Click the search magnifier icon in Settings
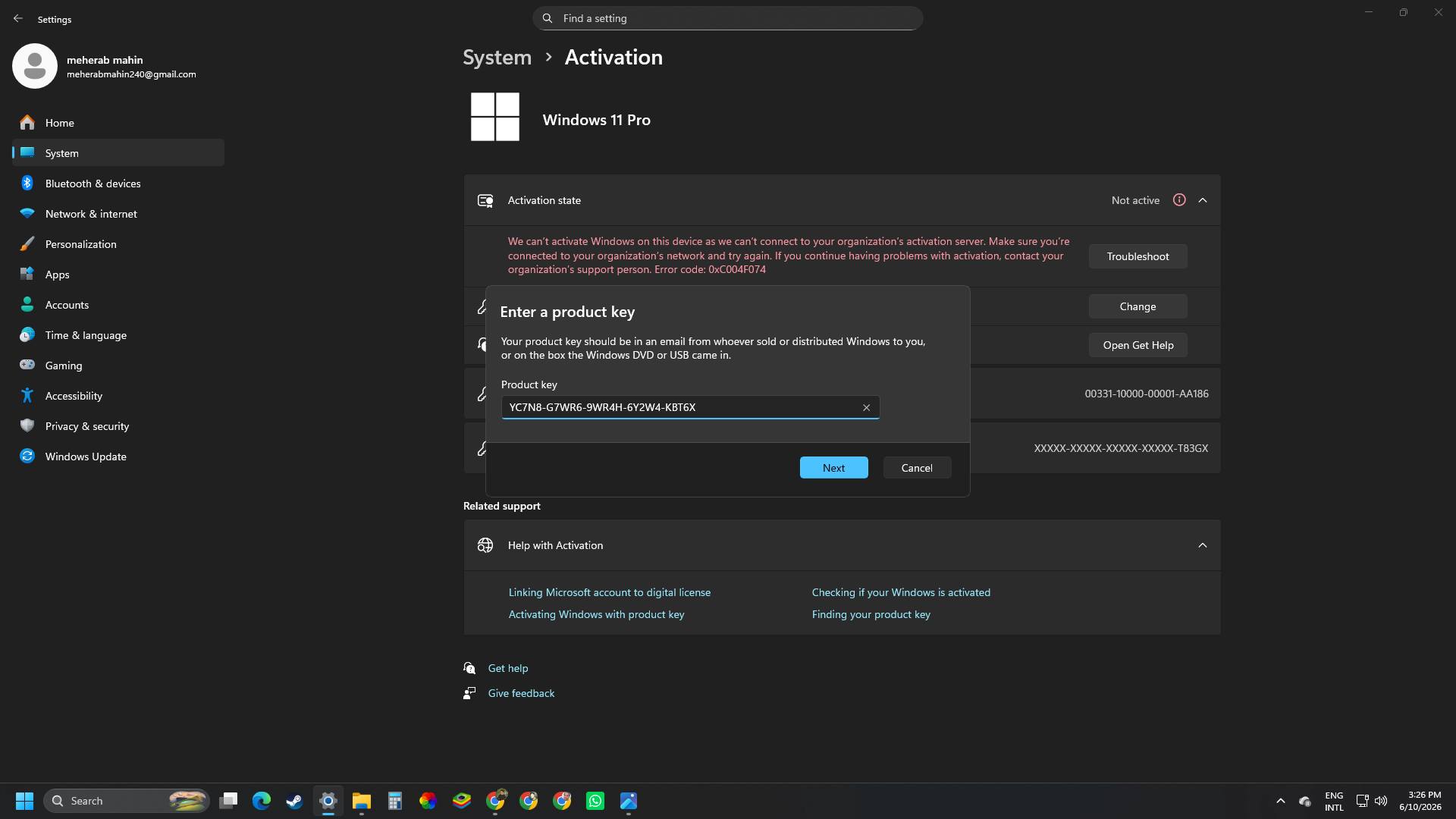Viewport: 1456px width, 819px height. pyautogui.click(x=548, y=18)
